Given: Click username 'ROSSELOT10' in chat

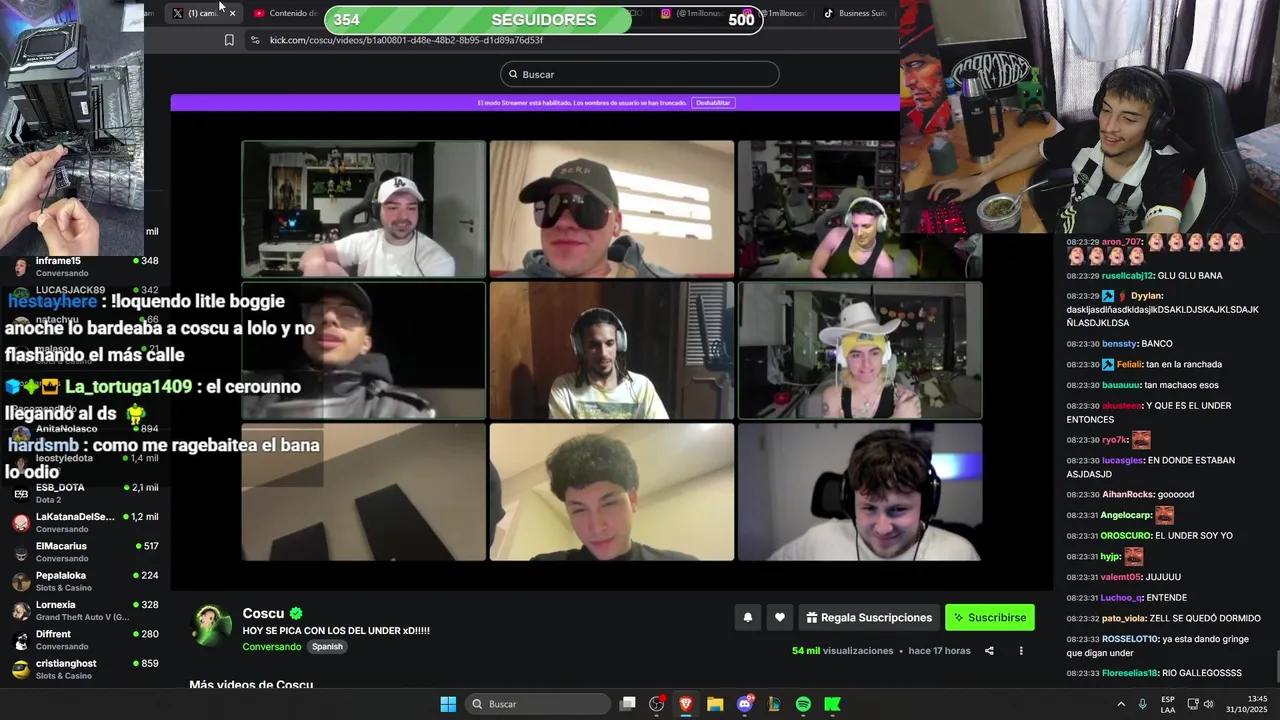Looking at the screenshot, I should click(1130, 639).
